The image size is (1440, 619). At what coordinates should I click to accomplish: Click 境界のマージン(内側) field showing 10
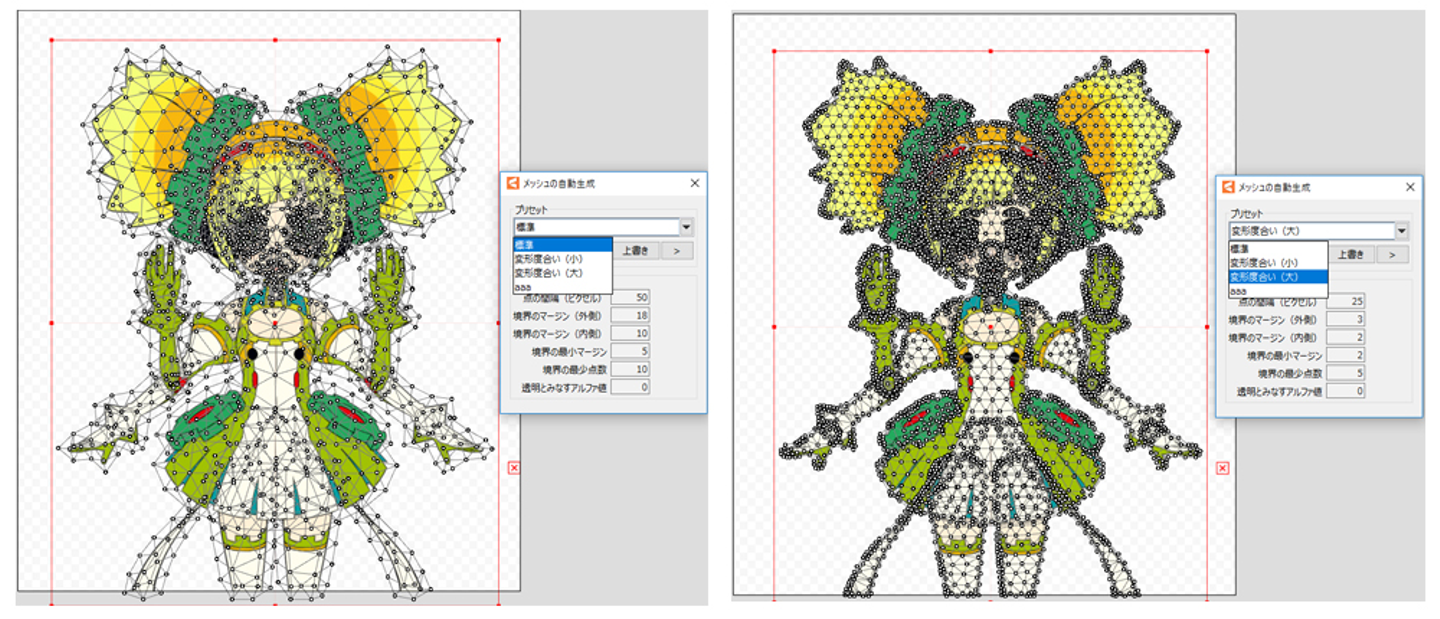point(630,333)
